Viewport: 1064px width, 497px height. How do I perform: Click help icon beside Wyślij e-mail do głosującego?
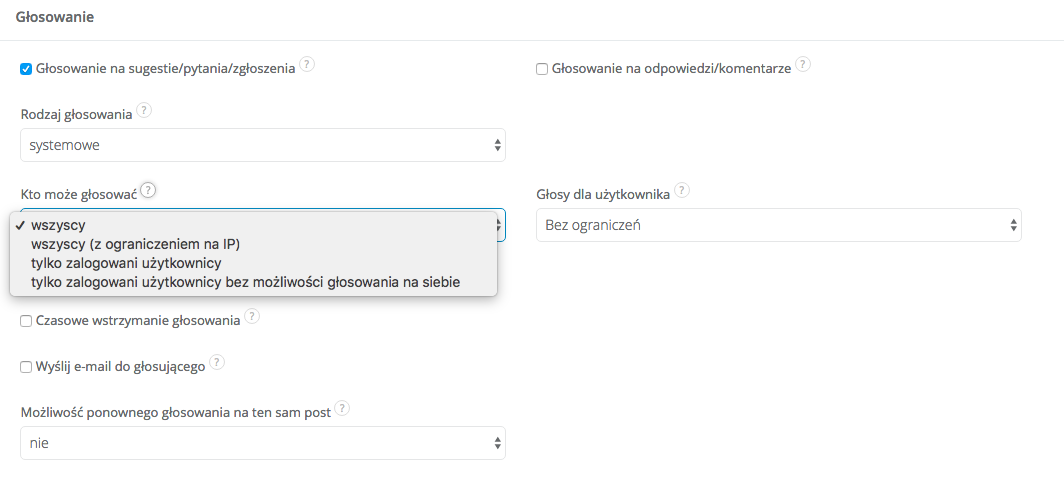click(217, 363)
